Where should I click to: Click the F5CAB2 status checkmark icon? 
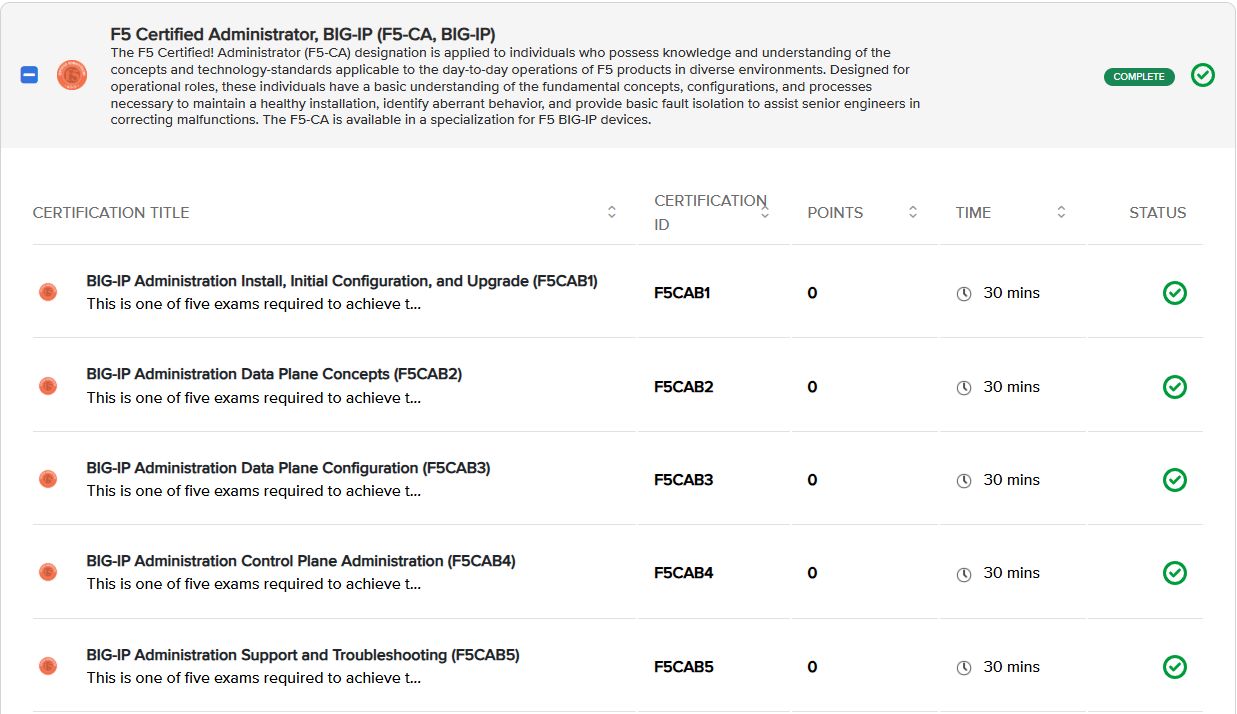click(1175, 387)
